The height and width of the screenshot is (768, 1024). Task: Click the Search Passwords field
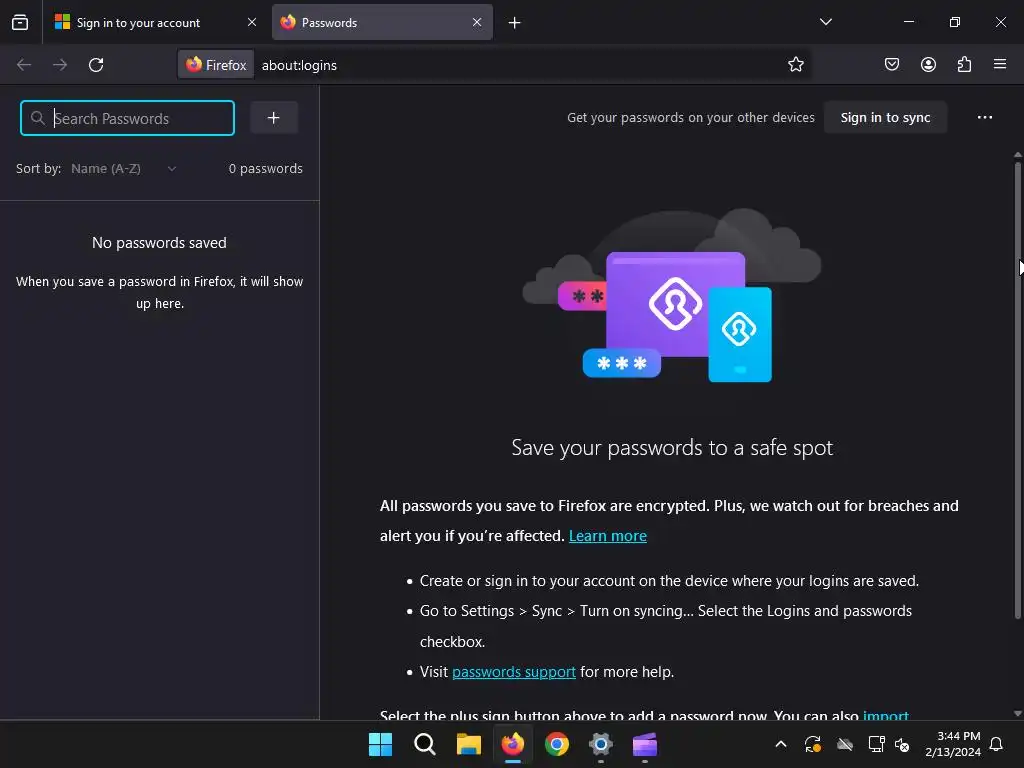[x=127, y=118]
